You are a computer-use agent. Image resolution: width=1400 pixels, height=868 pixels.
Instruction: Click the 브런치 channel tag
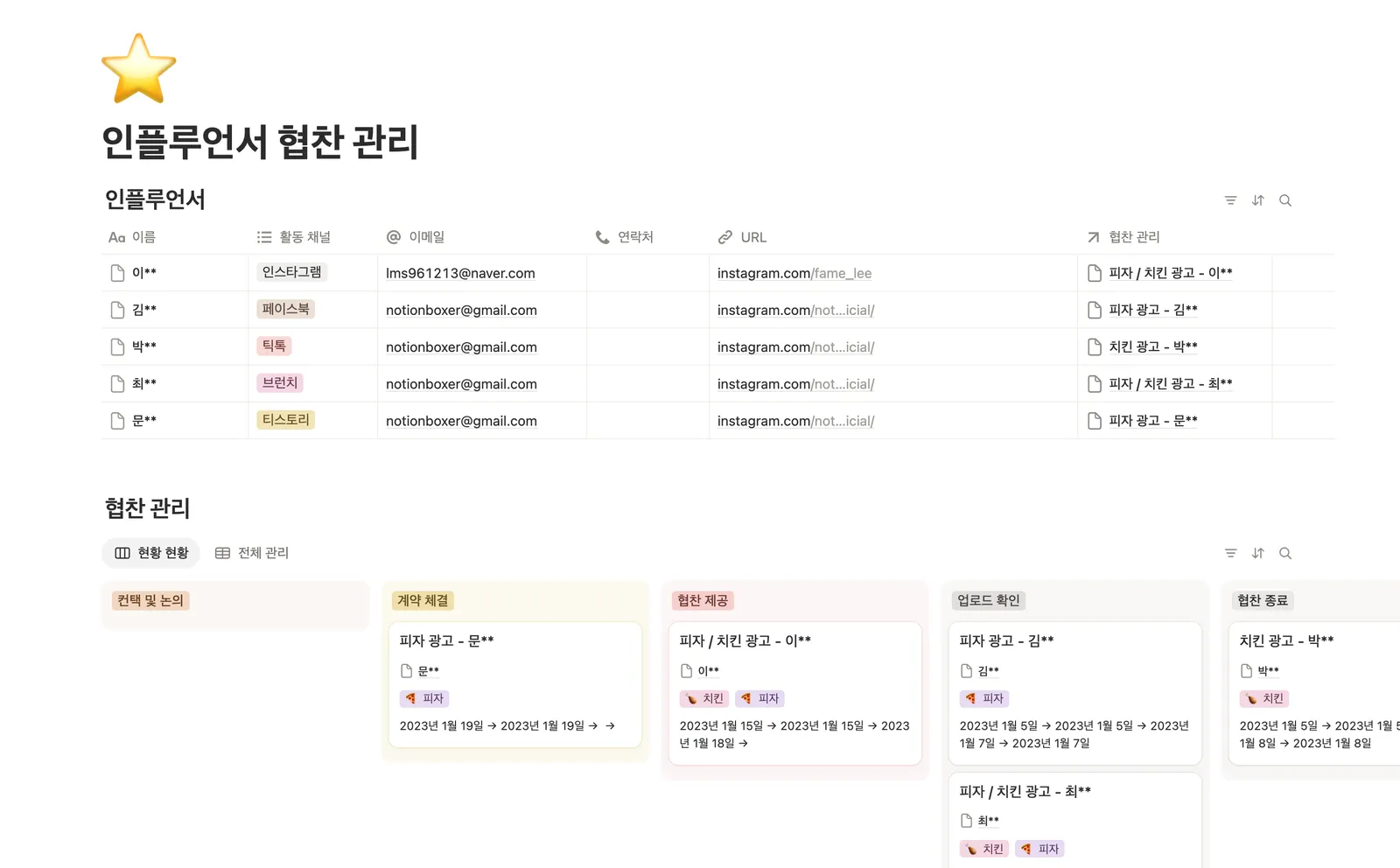(x=280, y=382)
